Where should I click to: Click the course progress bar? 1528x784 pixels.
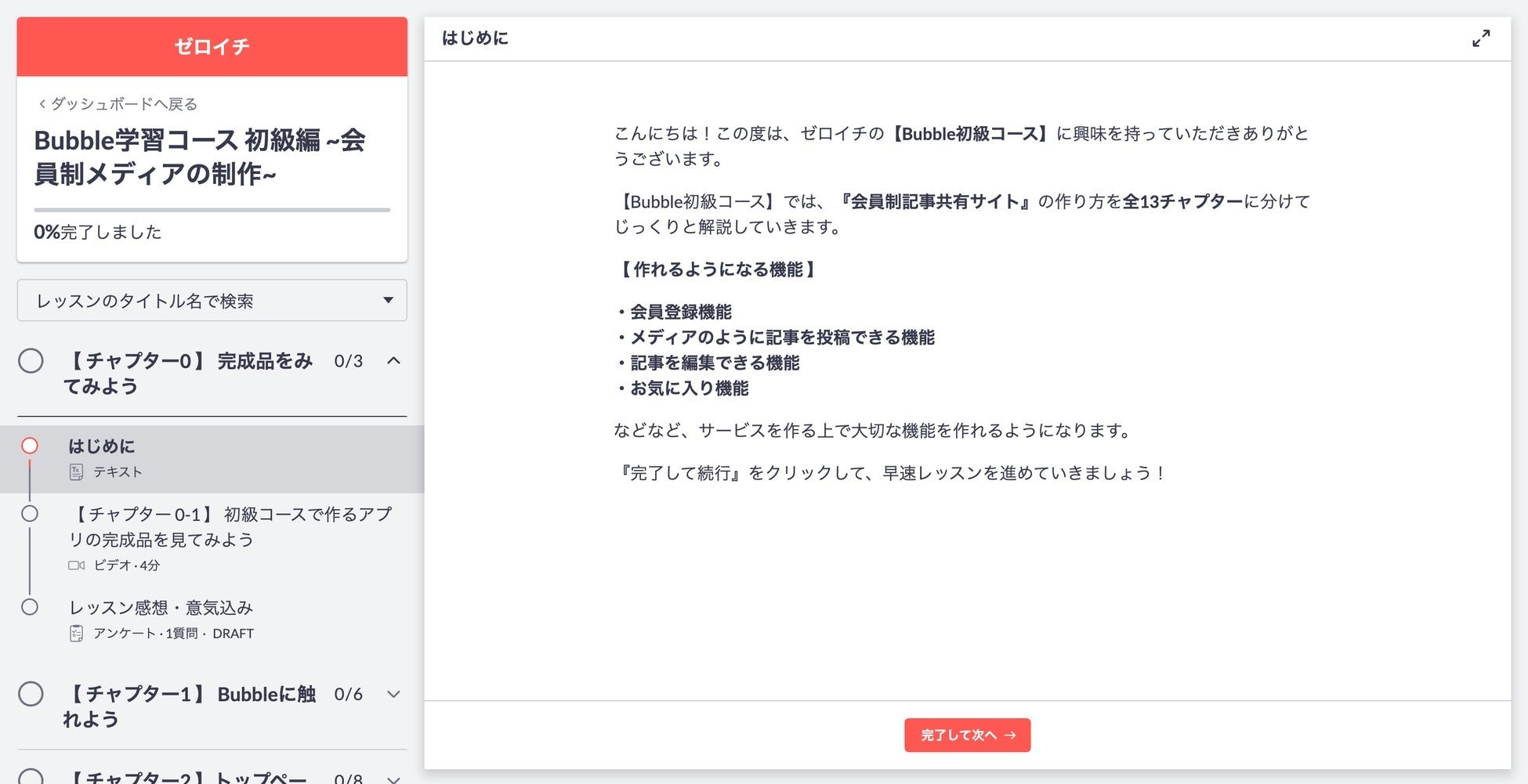coord(212,210)
